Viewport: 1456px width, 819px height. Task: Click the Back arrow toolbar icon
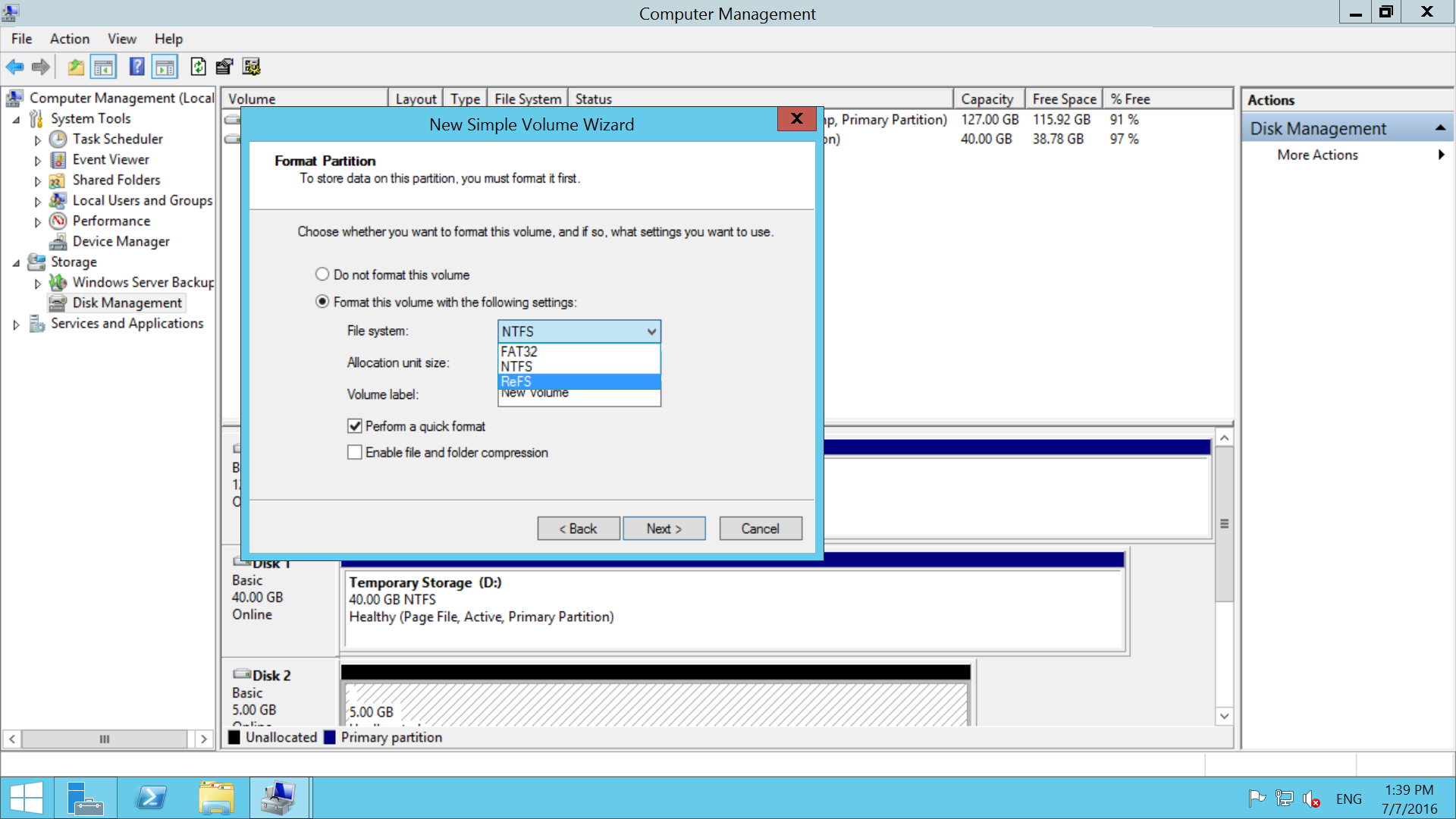pos(15,67)
